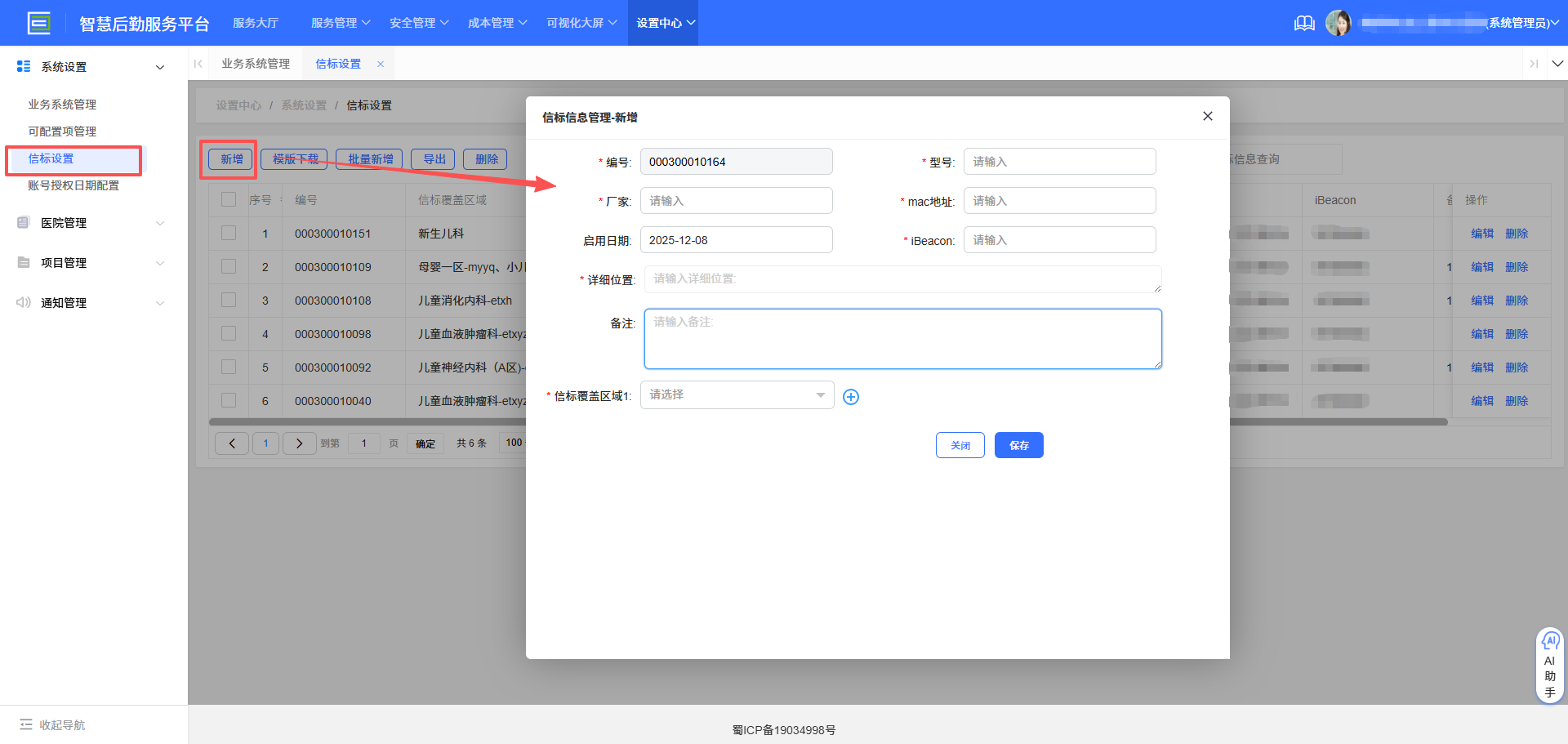Click the platform logo icon
Screen dimensions: 1568x744
point(38,22)
